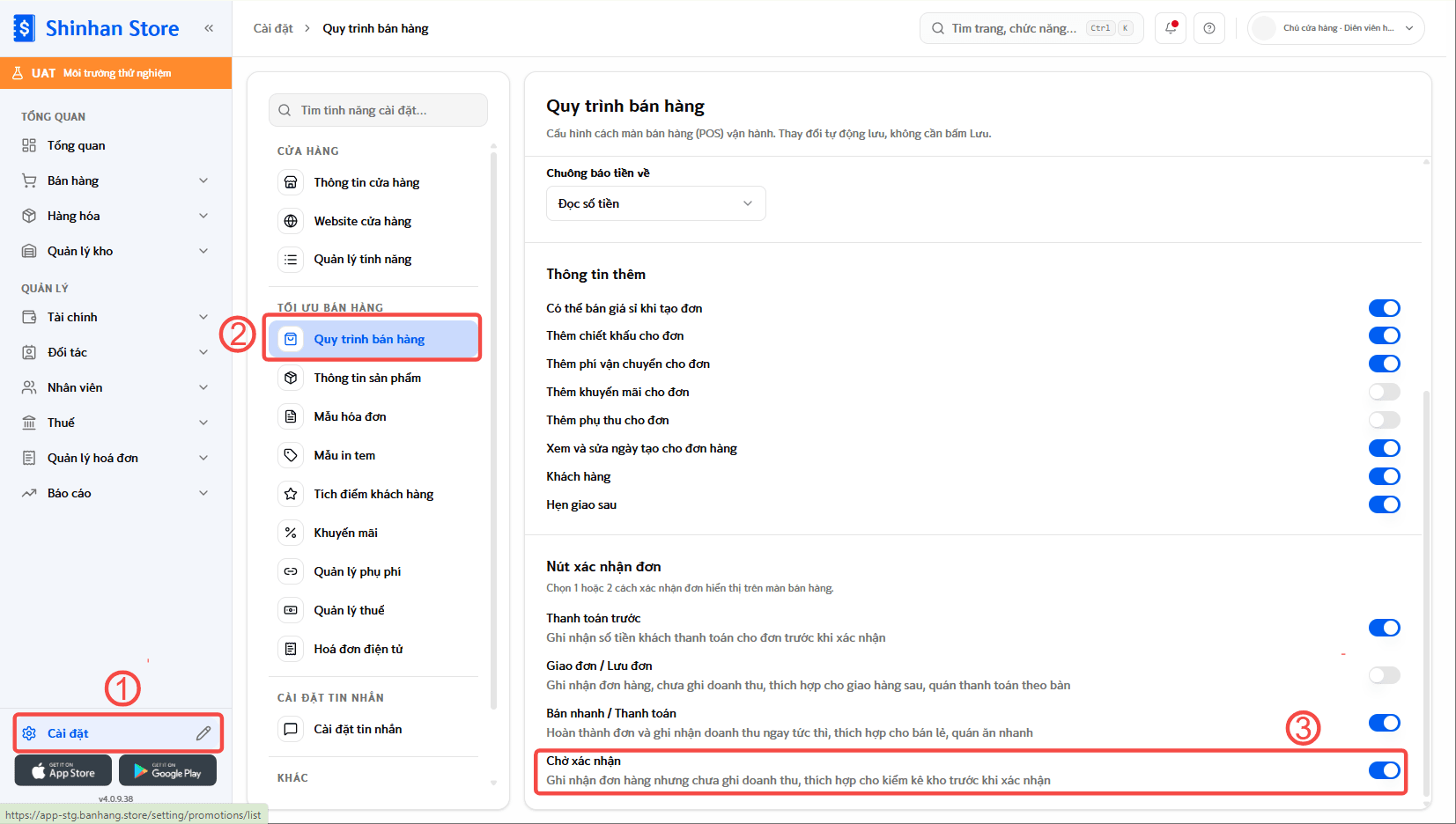The width and height of the screenshot is (1456, 824).
Task: Open the Cài đặt sidebar item
Action: click(118, 733)
